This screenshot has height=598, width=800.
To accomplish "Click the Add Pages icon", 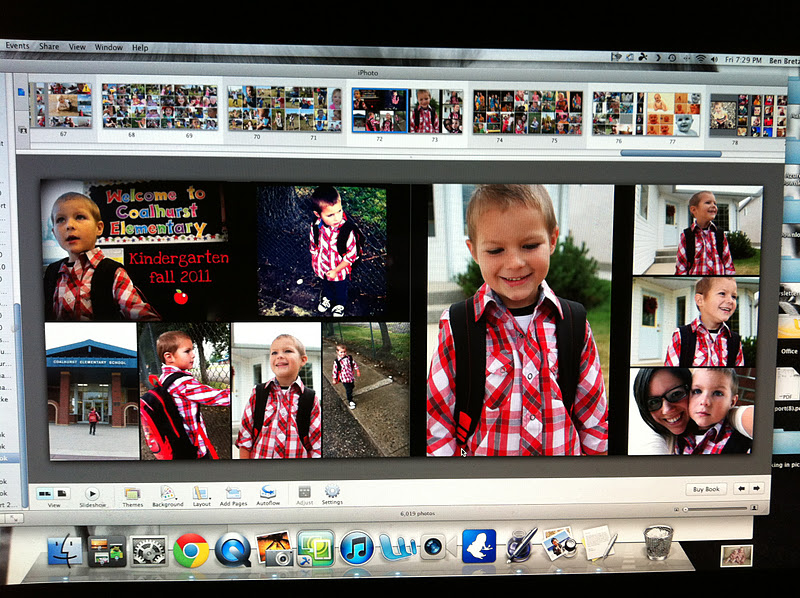I will pos(233,493).
